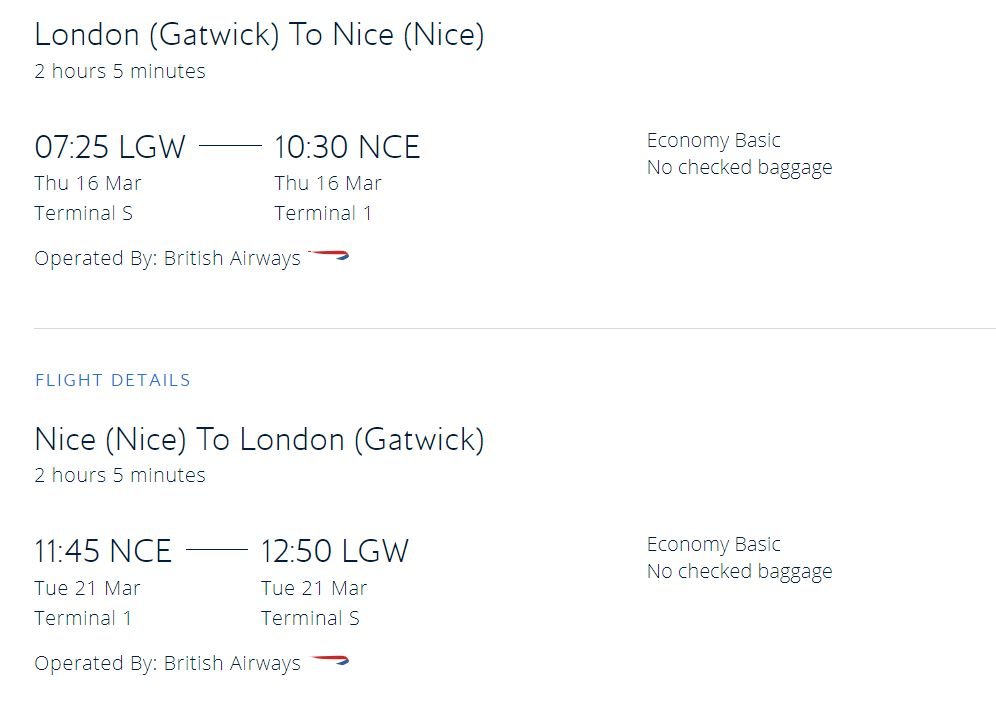This screenshot has width=996, height=711.
Task: Click Terminal 1 under return departure
Action: pyautogui.click(x=83, y=618)
